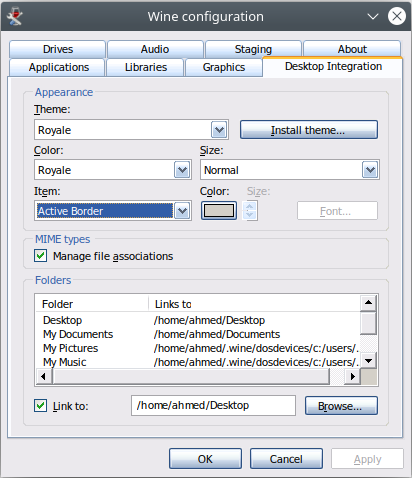
Task: Select the My Pictures folder row
Action: [197, 348]
